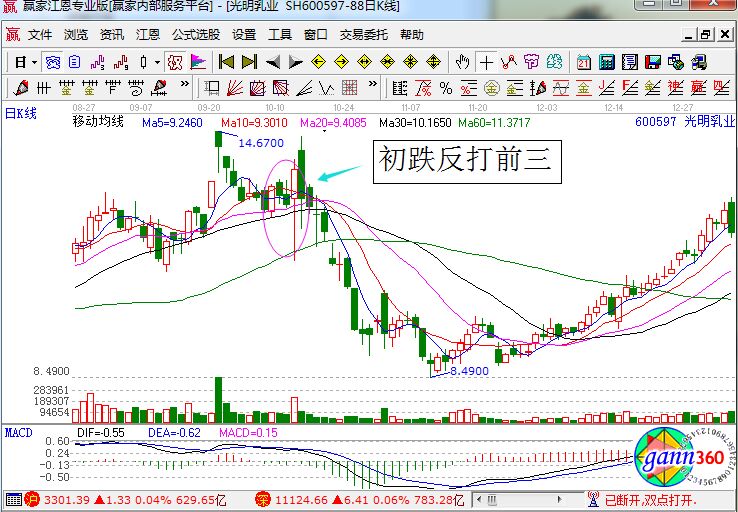Open the calculator tool icon
738x512 pixels.
pos(606,62)
